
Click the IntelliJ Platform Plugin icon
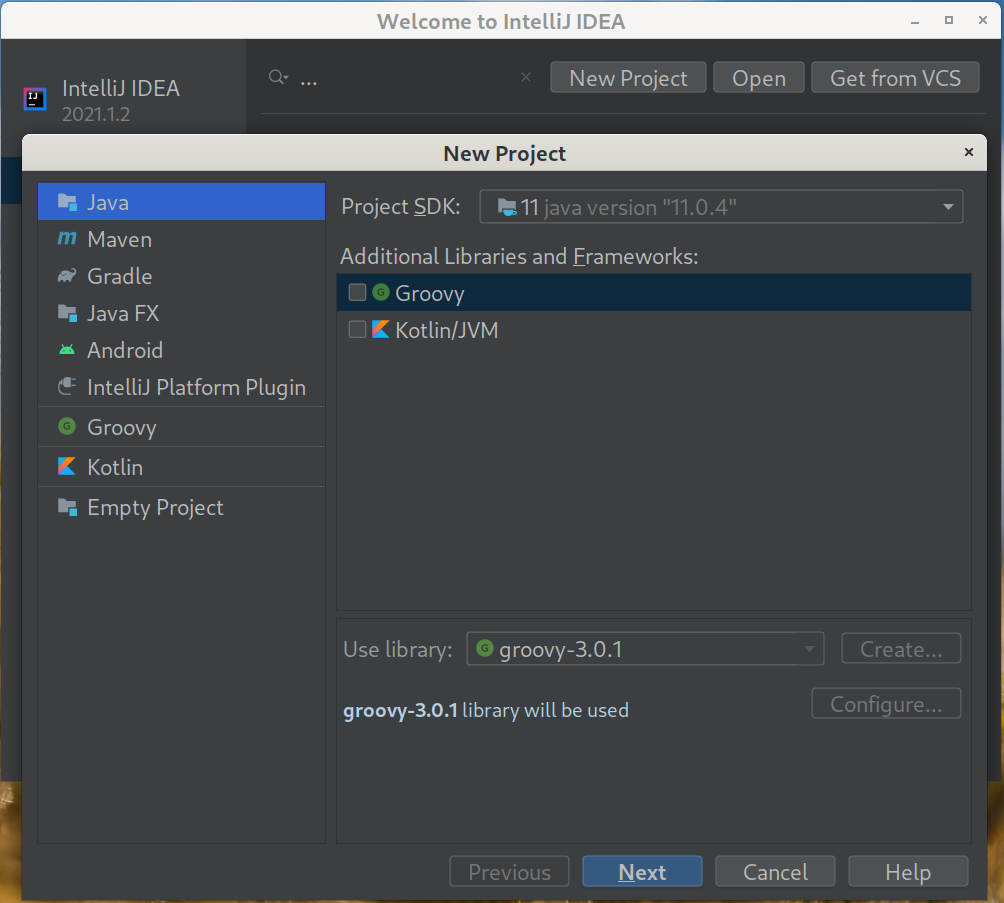66,387
